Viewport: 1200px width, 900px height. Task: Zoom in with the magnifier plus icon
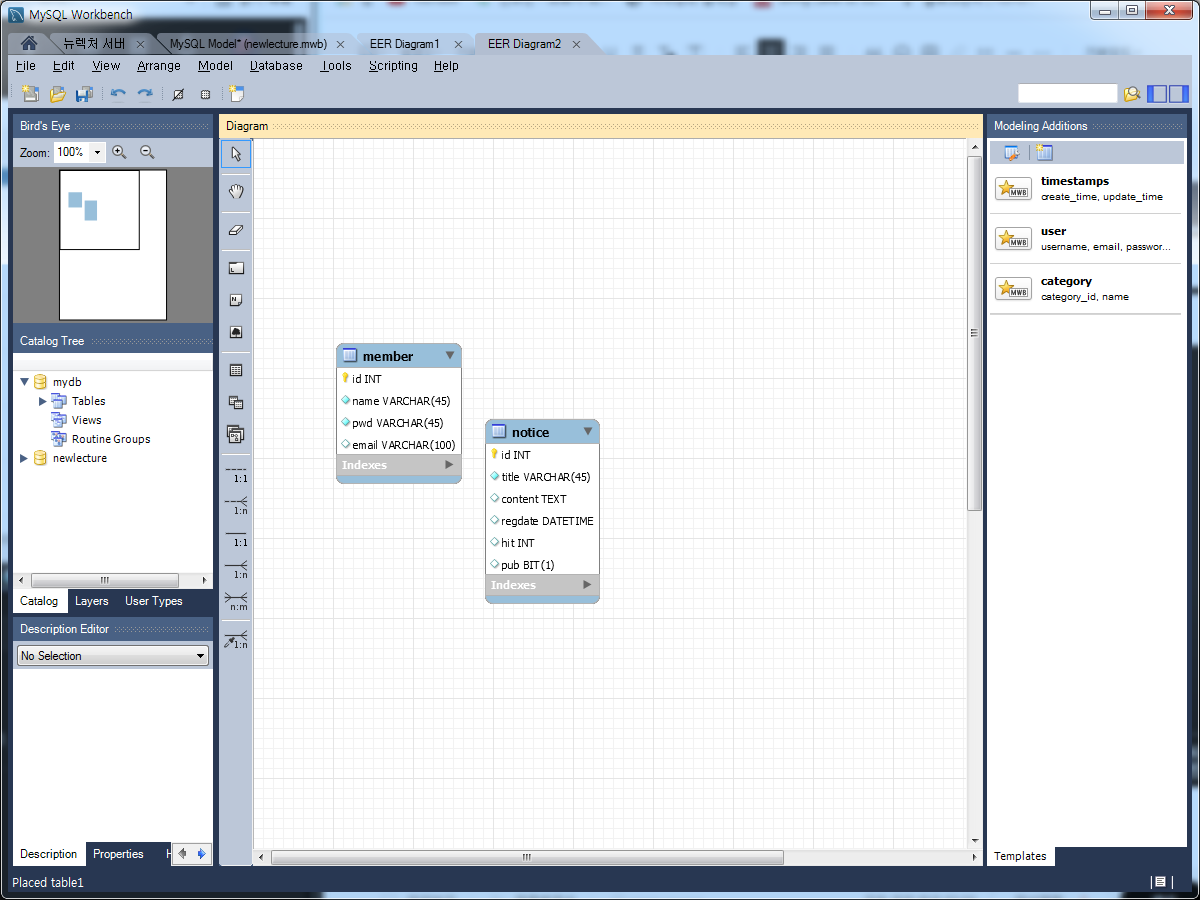pos(119,152)
